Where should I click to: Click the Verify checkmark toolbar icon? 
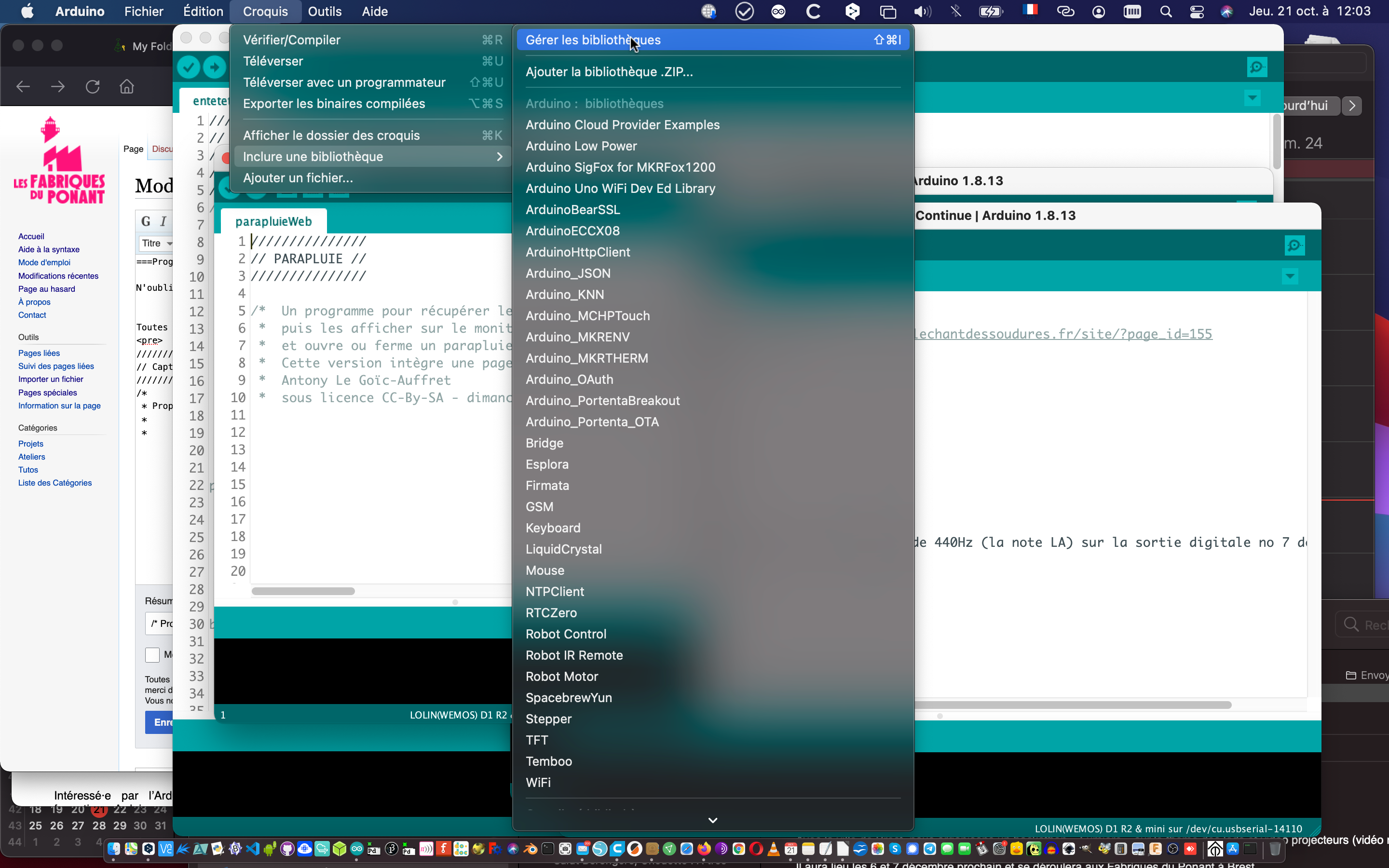pyautogui.click(x=188, y=68)
